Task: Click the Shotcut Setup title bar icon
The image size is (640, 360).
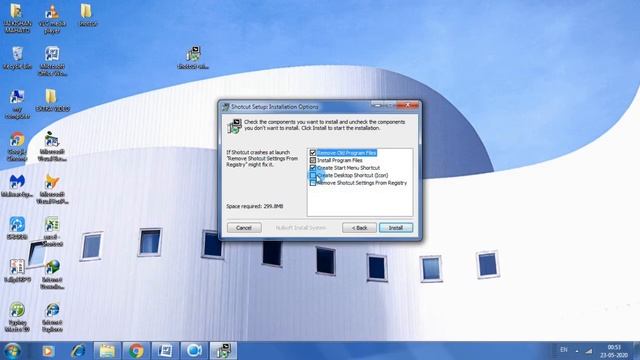Action: [x=226, y=107]
